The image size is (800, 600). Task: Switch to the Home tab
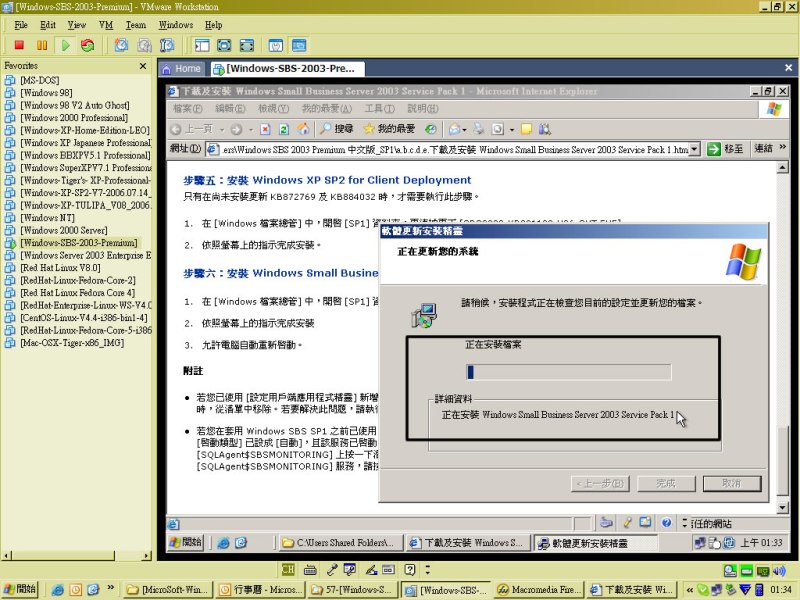point(182,68)
